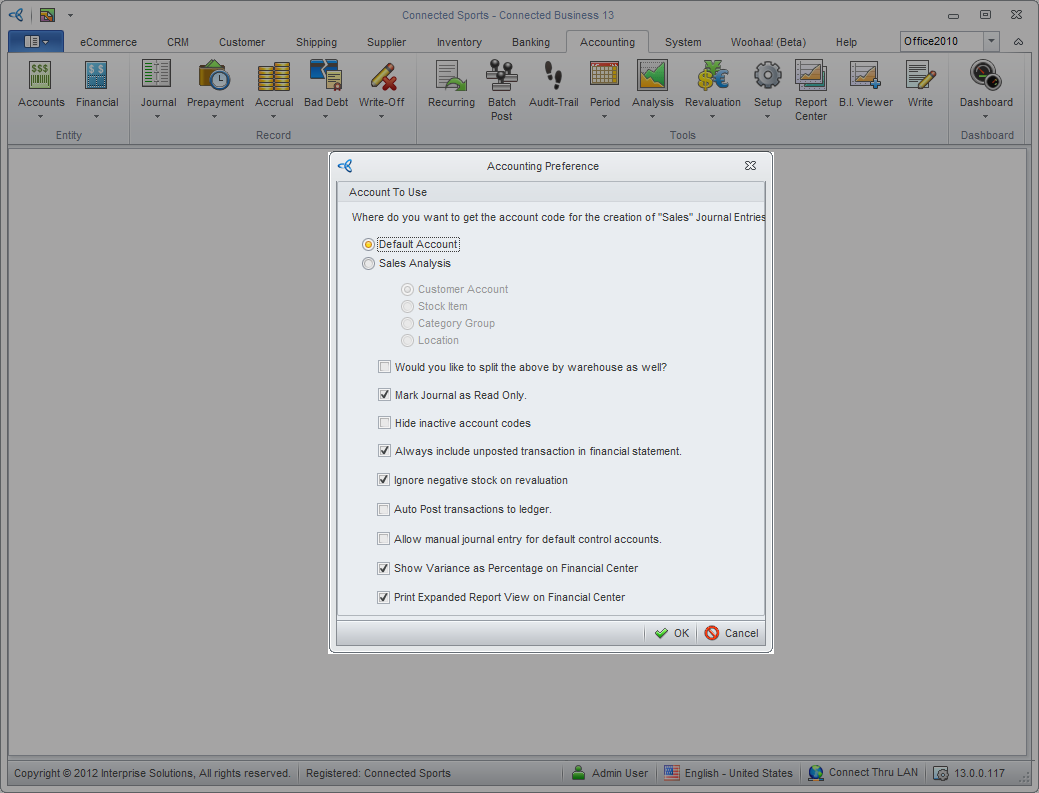
Task: Click Cancel in Accounting Preference dialog
Action: [731, 633]
